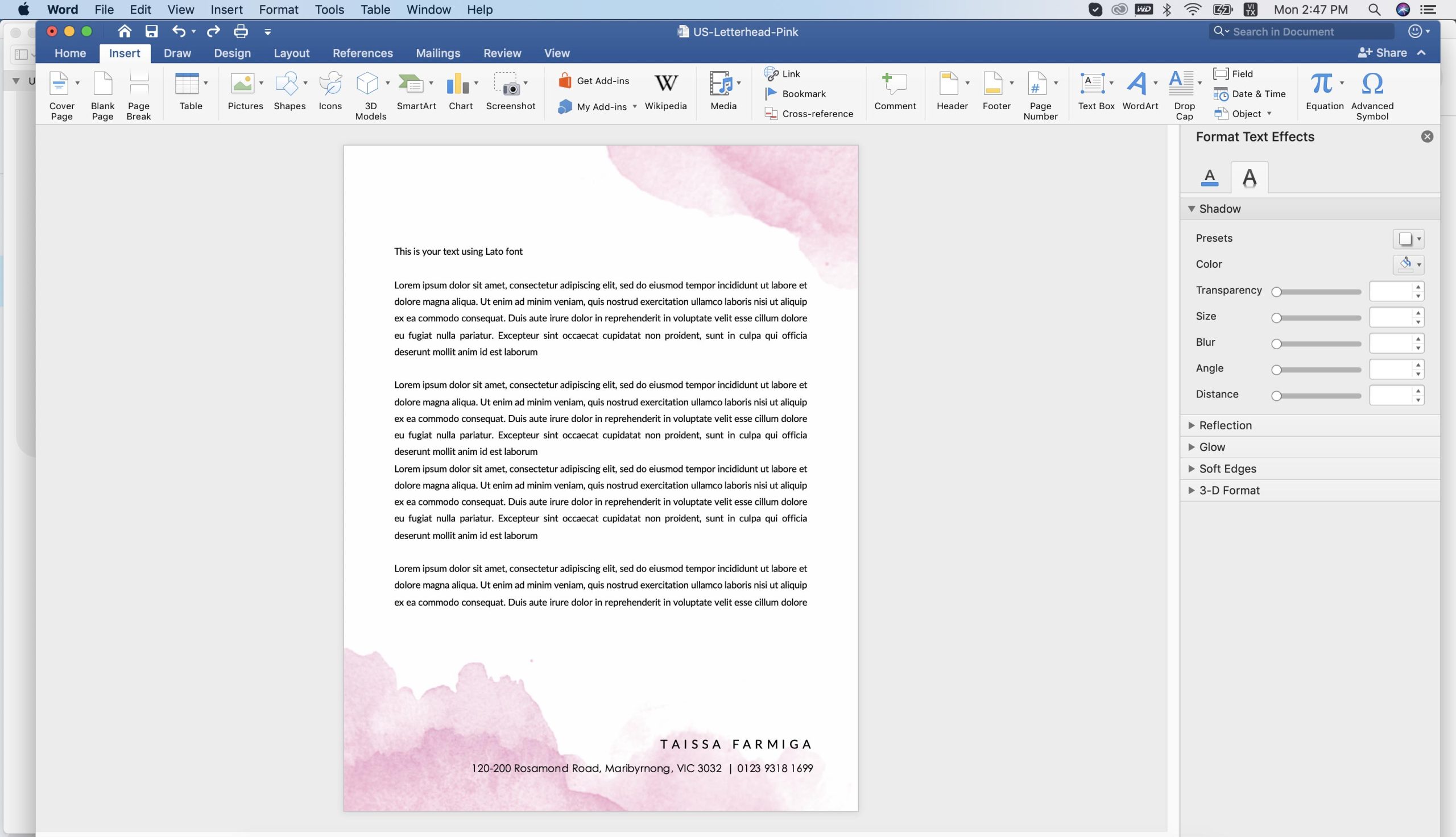1456x837 pixels.
Task: Close the Format Text Effects pane
Action: pos(1426,137)
